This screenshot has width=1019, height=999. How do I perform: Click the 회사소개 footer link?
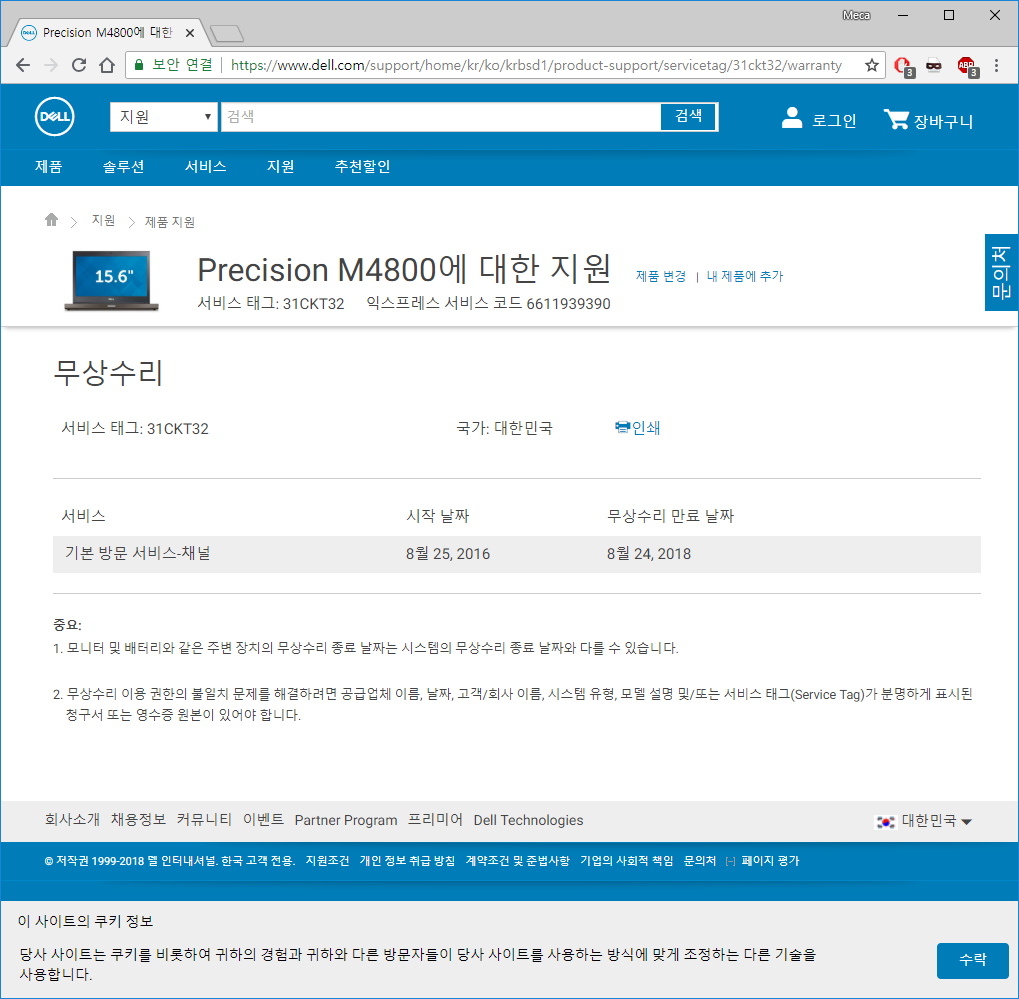72,820
